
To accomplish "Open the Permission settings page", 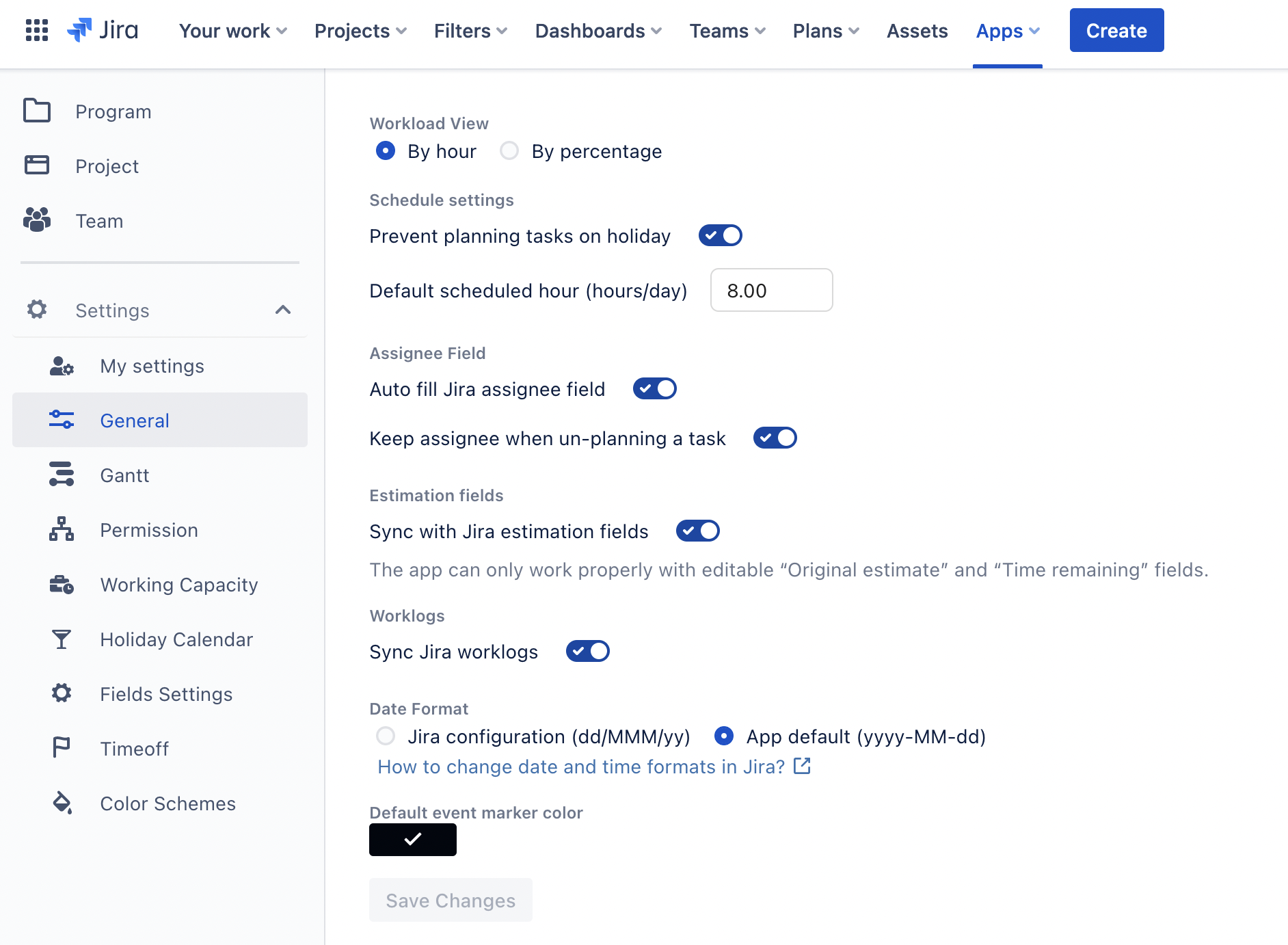I will click(160, 529).
